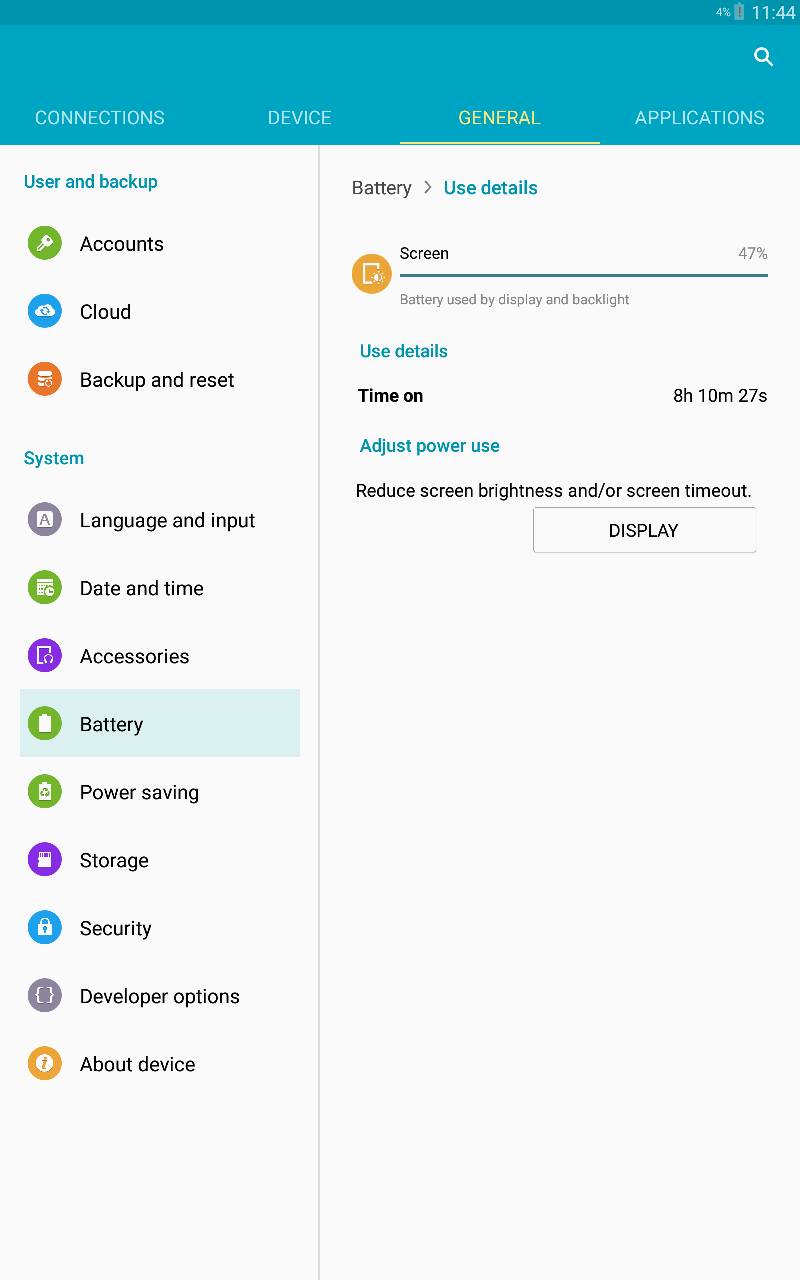Tap the blue Security lock icon
This screenshot has width=800, height=1280.
(x=44, y=927)
